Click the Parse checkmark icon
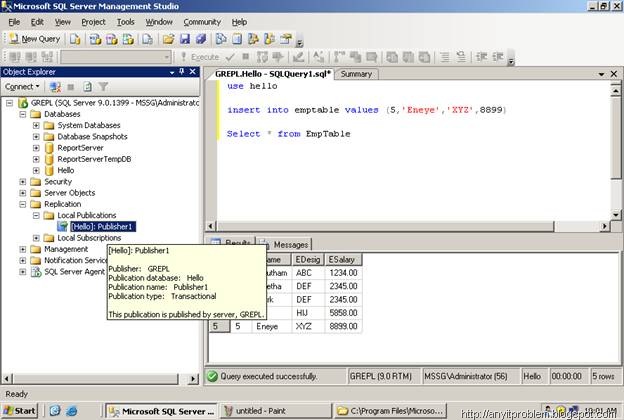The width and height of the screenshot is (624, 420). pos(230,57)
